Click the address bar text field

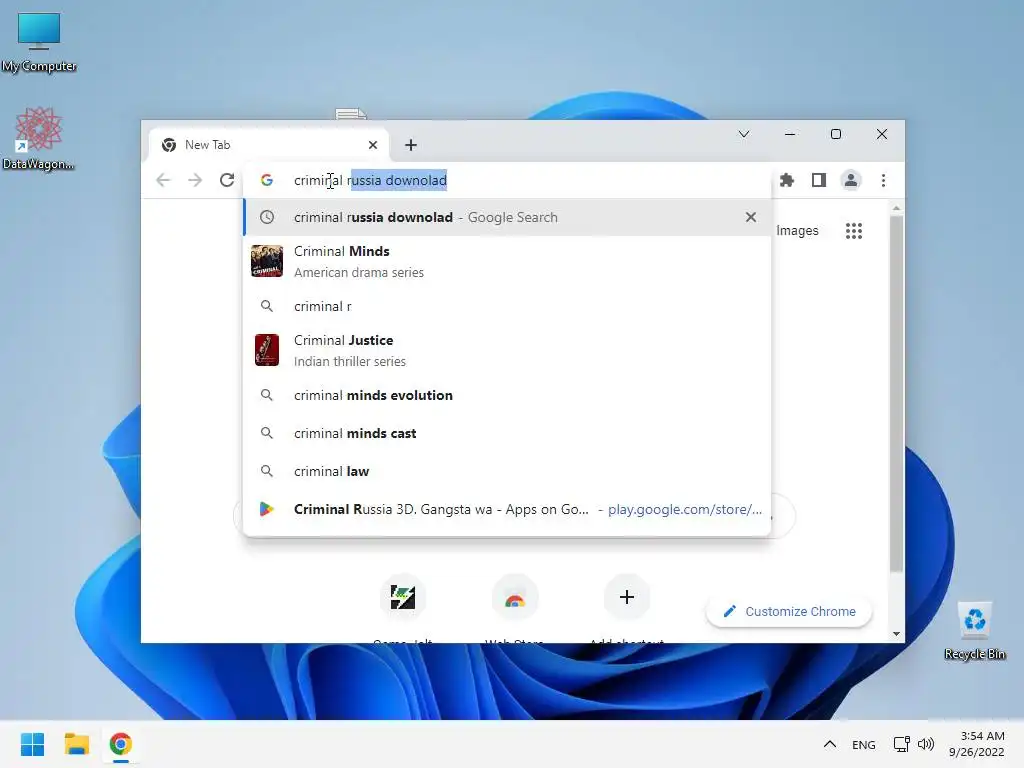[507, 180]
